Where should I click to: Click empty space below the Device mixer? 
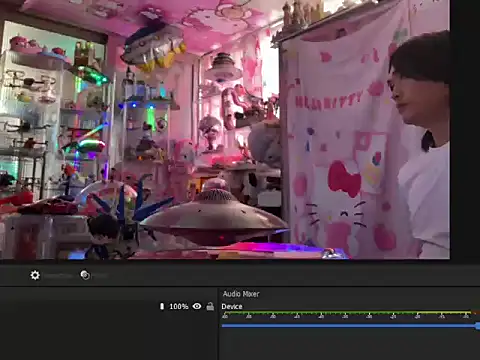click(x=349, y=345)
